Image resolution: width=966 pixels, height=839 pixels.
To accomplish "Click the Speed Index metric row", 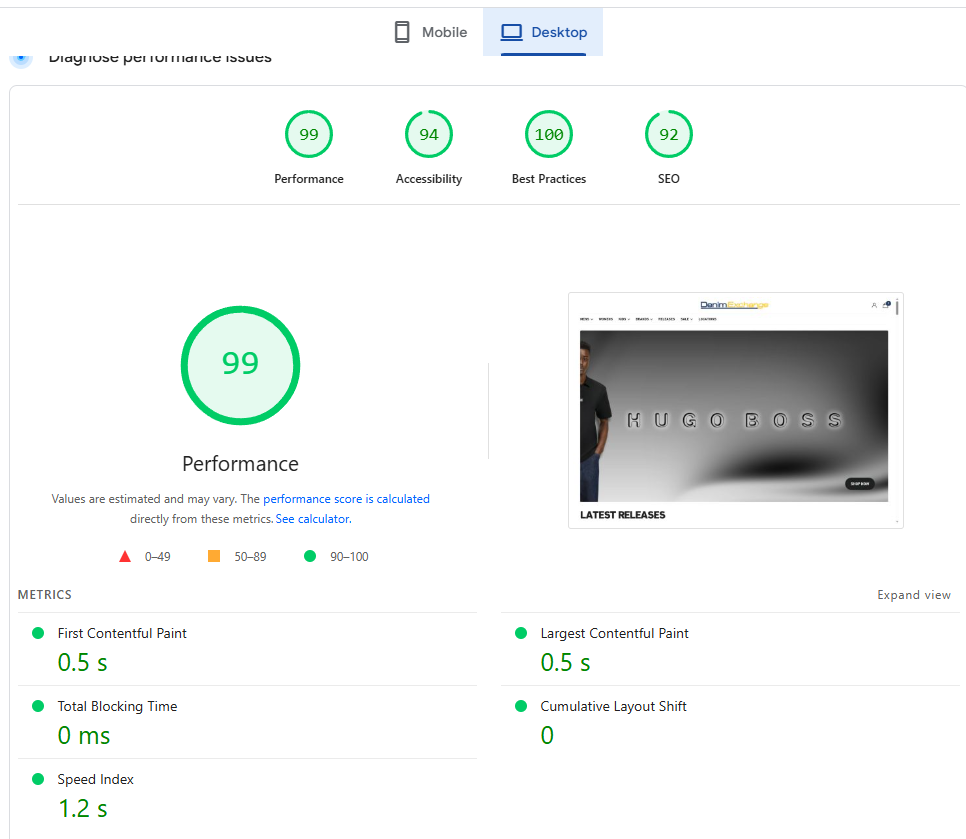I will [95, 779].
